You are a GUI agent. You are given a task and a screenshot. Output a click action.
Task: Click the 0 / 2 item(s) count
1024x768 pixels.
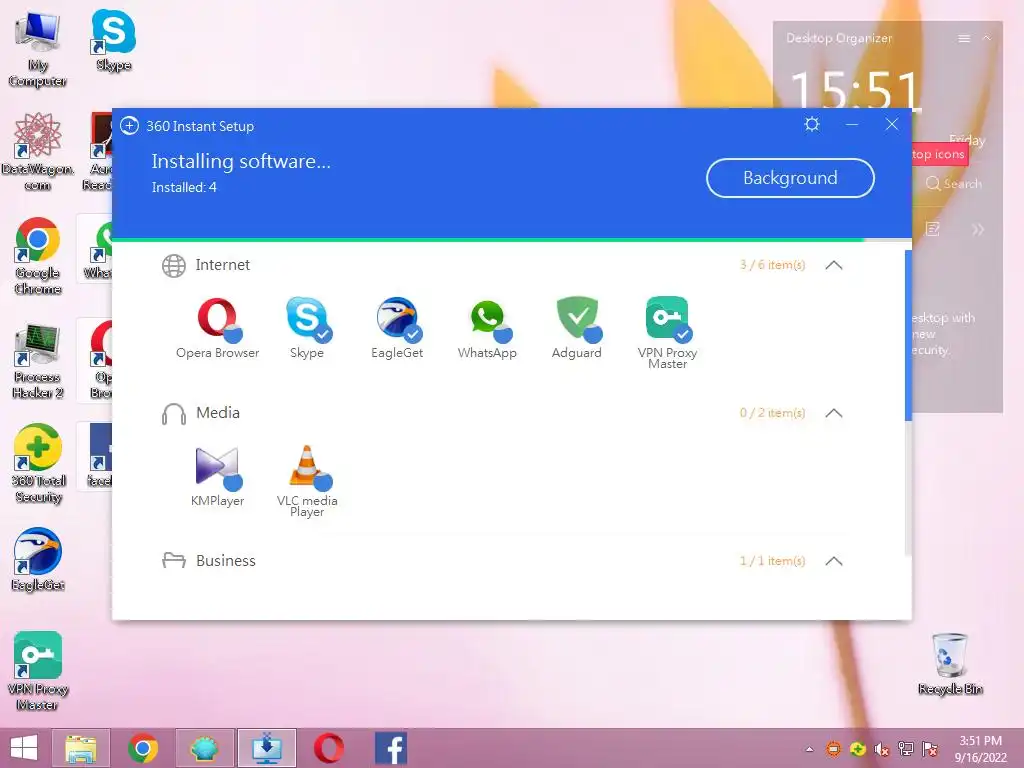point(773,413)
